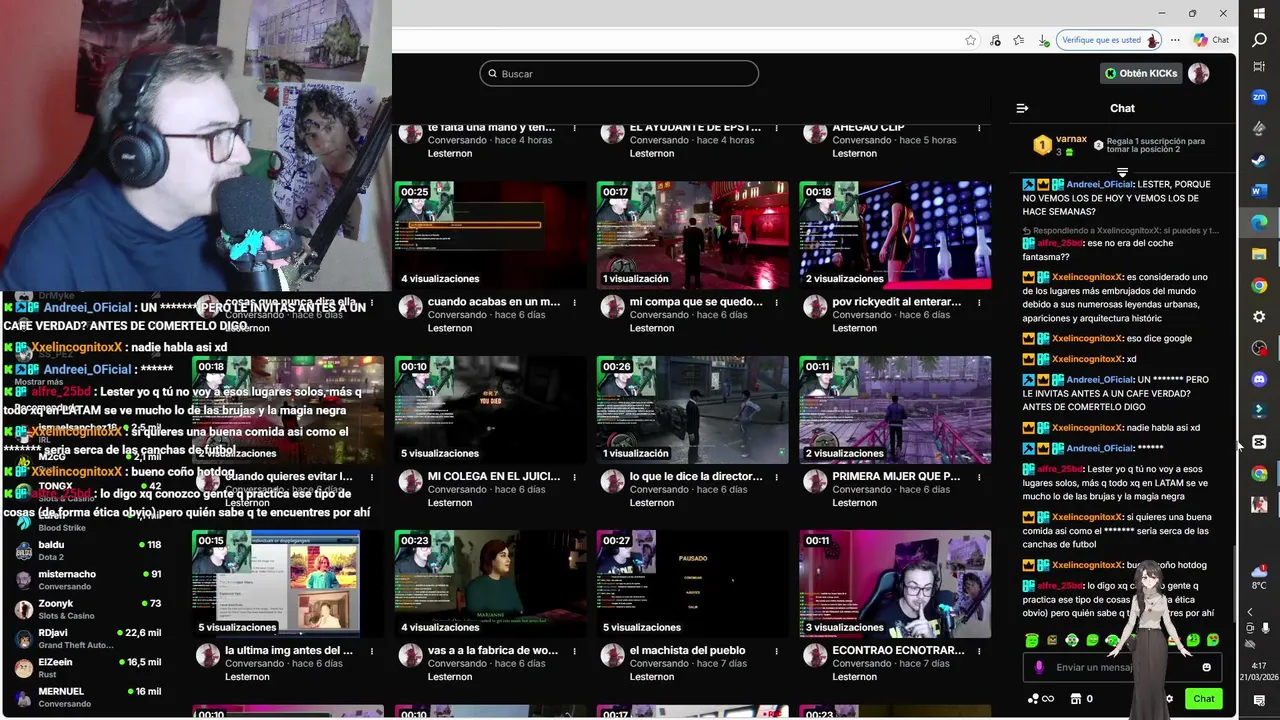Open the channel avatar beside pov rickyedit al enterar

tap(815, 307)
